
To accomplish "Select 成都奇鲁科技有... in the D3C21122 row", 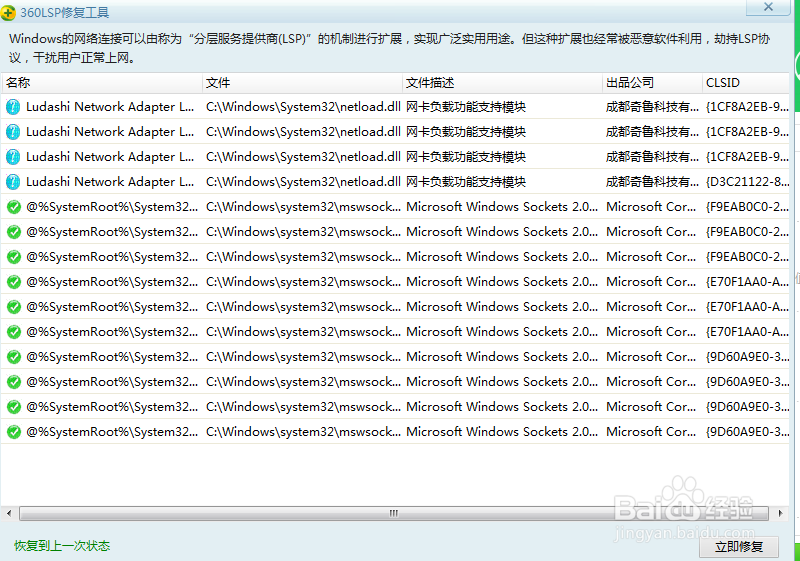I will pyautogui.click(x=652, y=182).
